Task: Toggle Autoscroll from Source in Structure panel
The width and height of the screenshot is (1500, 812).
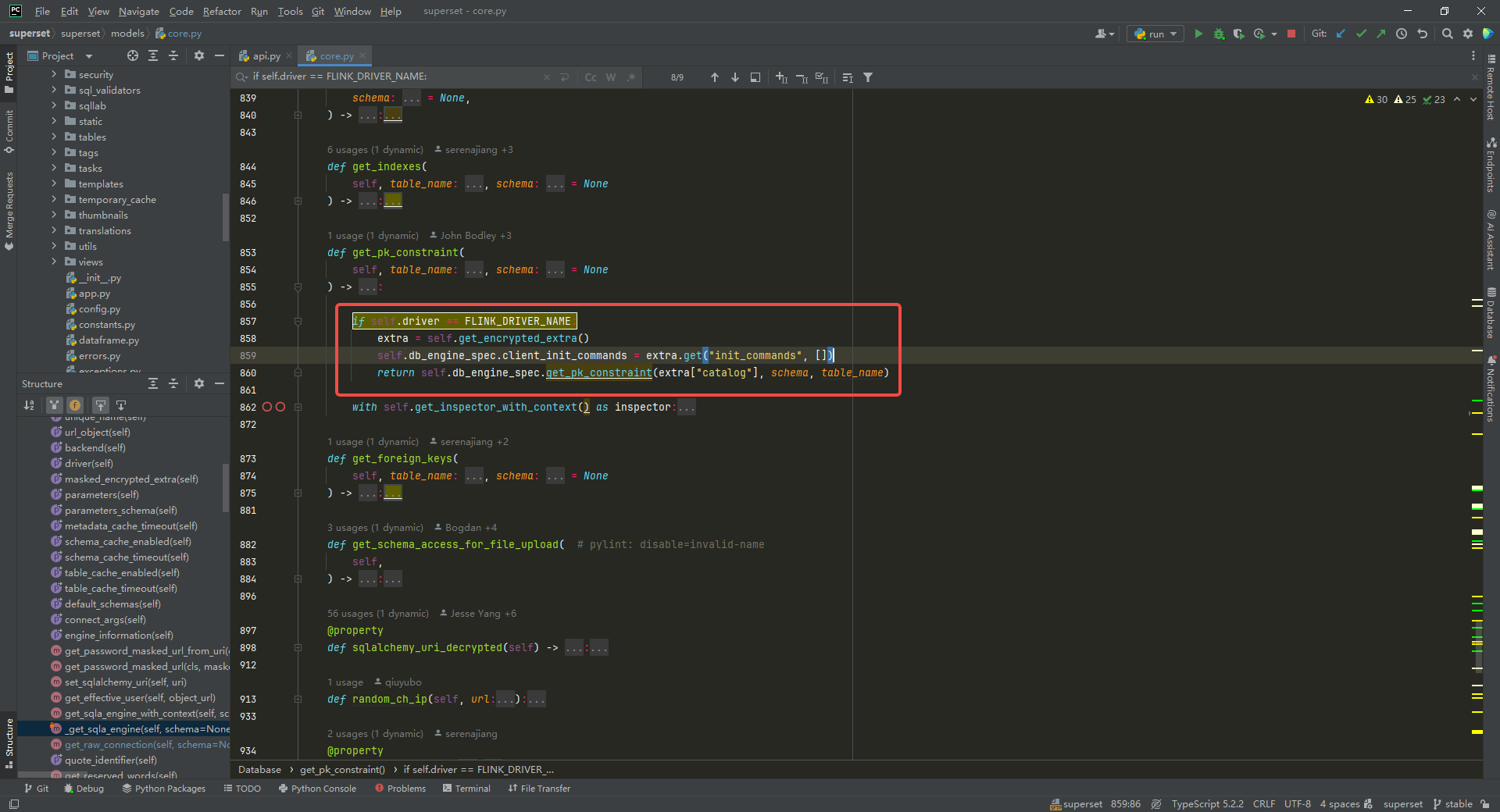Action: tap(121, 405)
